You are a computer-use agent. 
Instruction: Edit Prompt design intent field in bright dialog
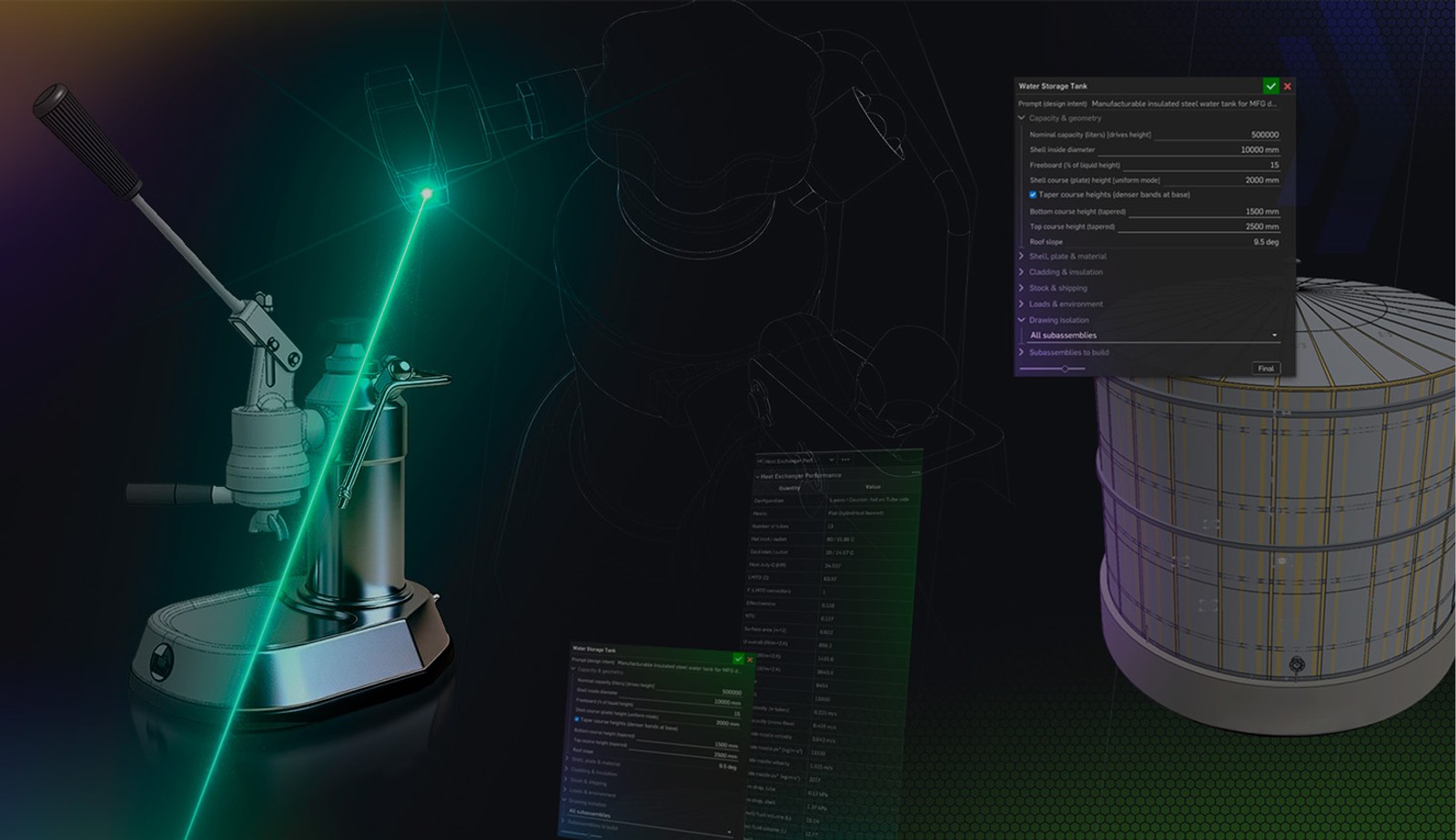[x=1184, y=104]
